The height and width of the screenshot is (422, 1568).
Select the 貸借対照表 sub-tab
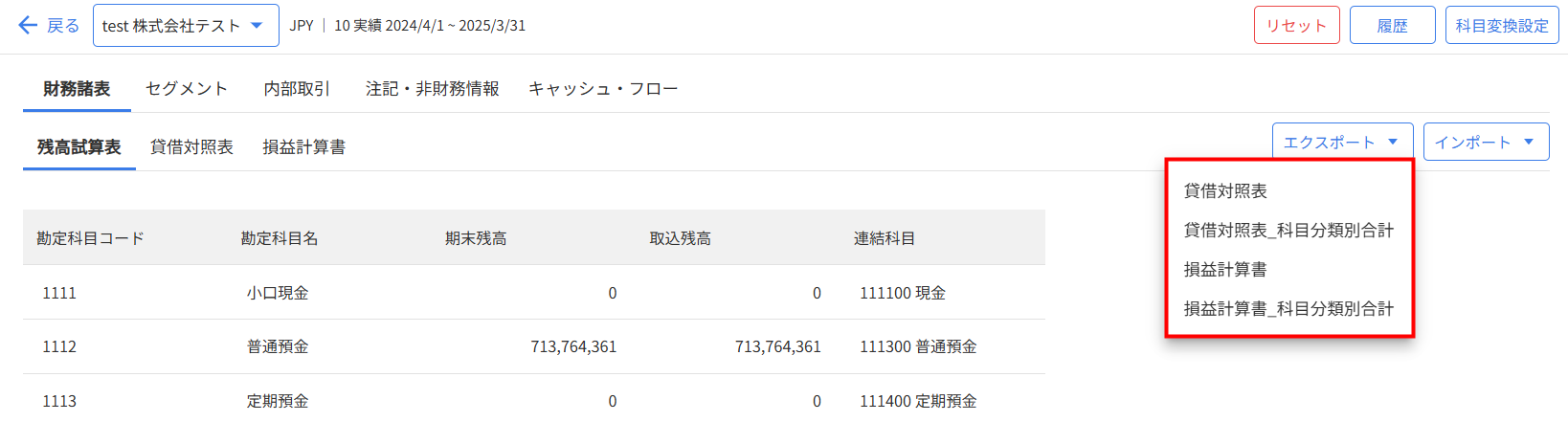pyautogui.click(x=191, y=147)
